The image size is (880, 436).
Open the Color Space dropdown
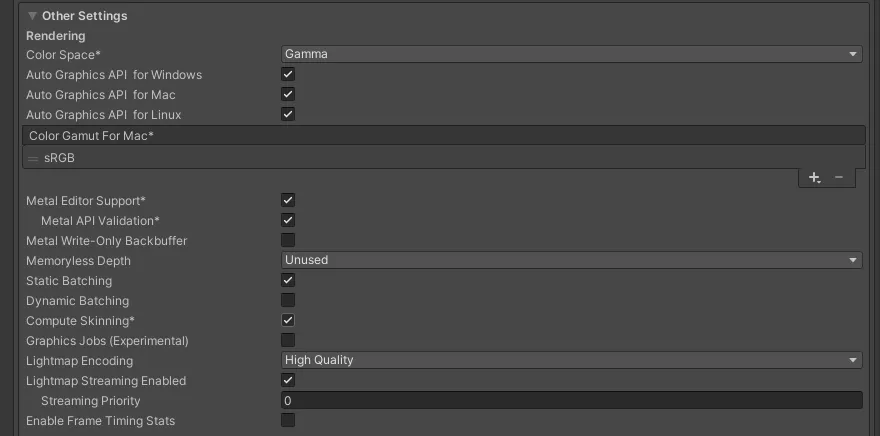pyautogui.click(x=571, y=54)
